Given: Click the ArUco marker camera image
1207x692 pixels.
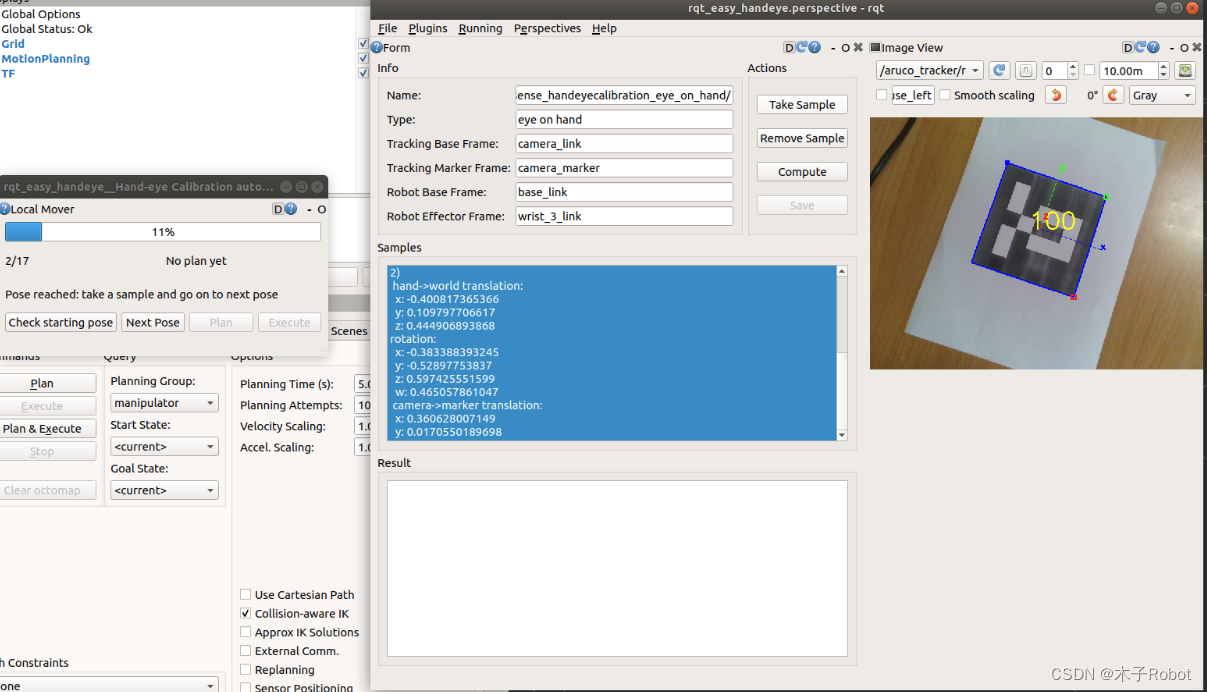Looking at the screenshot, I should point(1034,244).
